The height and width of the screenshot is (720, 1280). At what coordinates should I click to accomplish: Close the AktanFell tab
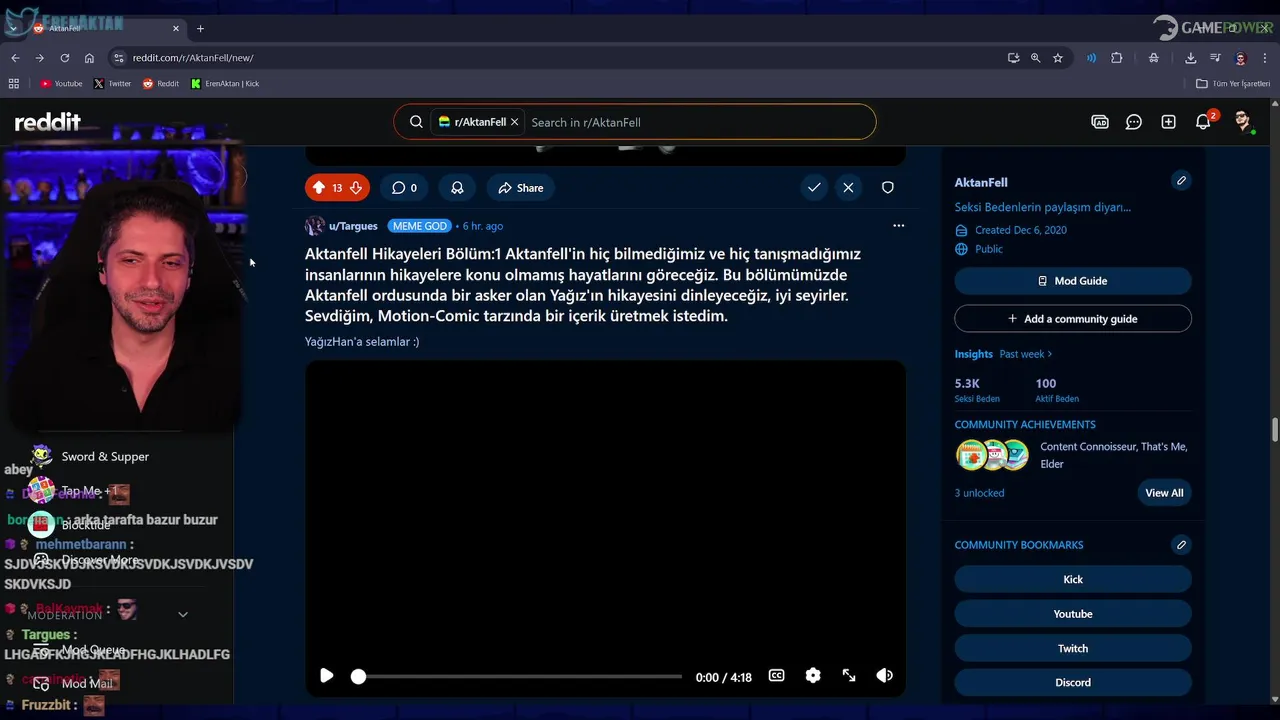(176, 28)
